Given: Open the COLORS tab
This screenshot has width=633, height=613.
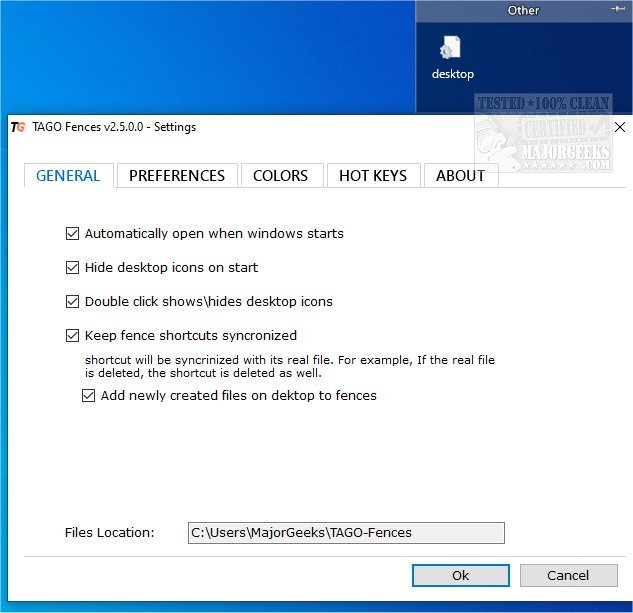Looking at the screenshot, I should tap(280, 176).
